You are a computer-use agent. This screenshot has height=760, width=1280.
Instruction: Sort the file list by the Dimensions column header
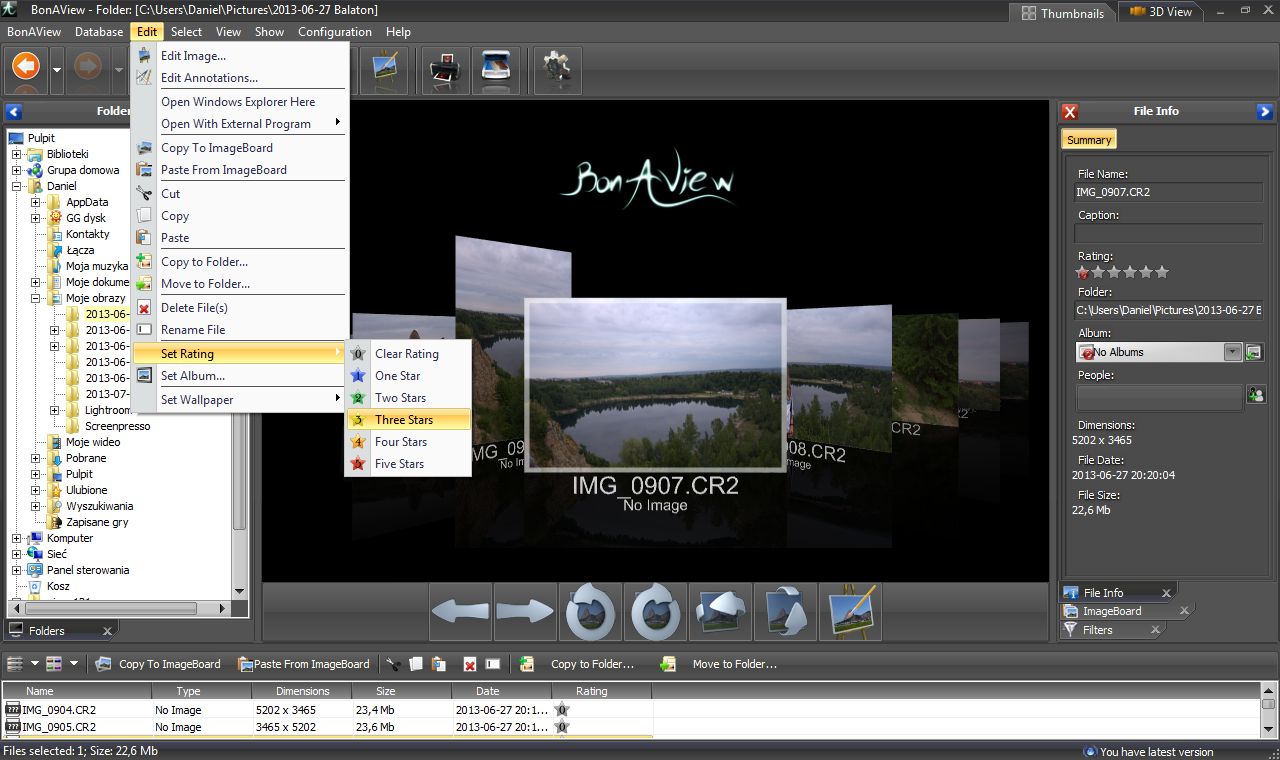(302, 691)
